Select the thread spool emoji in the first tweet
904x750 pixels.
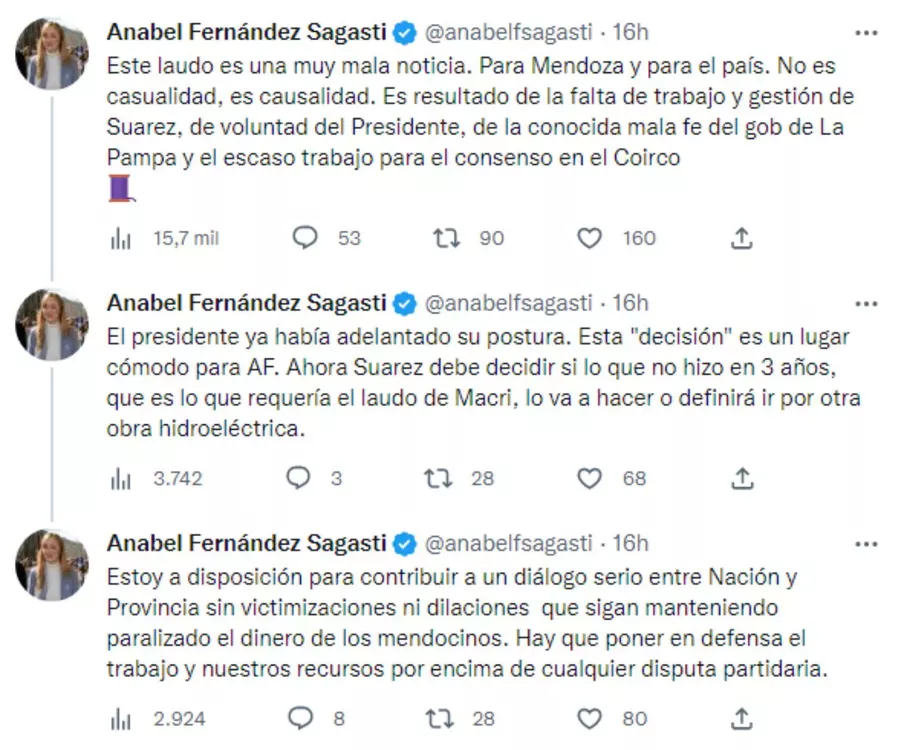point(119,188)
